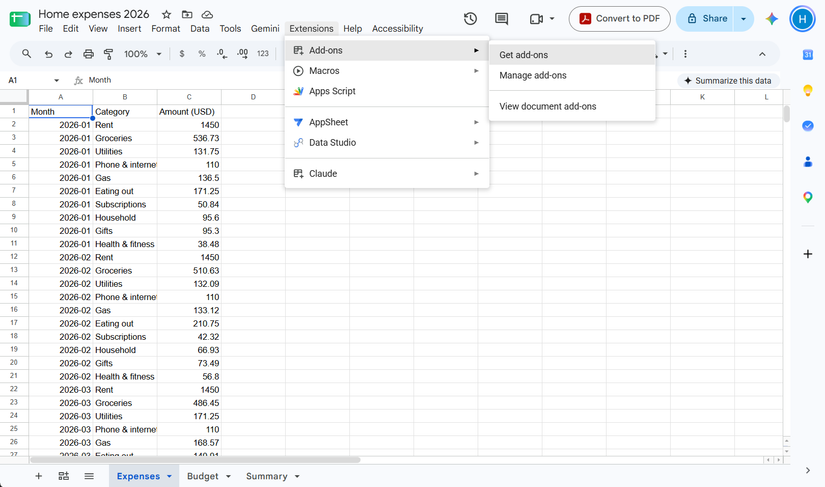Open the Data menu

(x=199, y=28)
